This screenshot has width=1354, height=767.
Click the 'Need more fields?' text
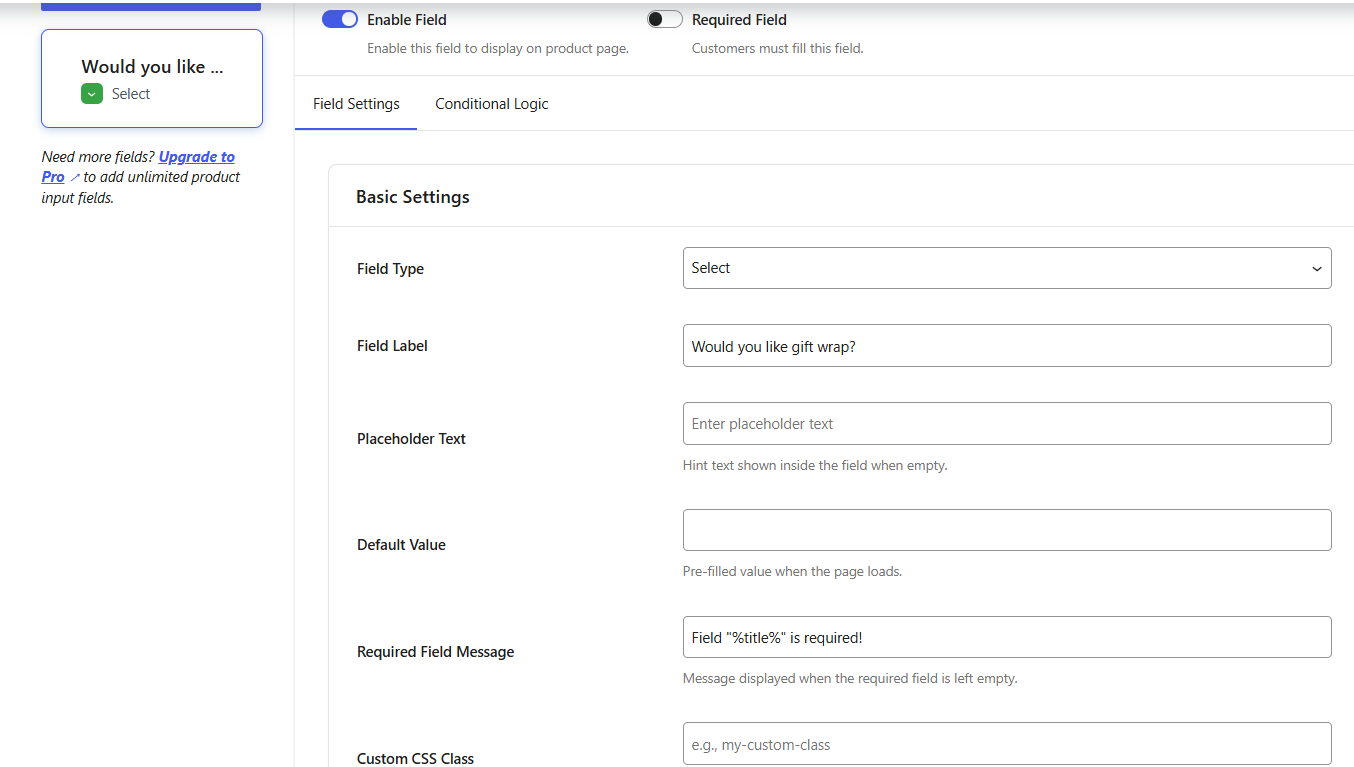click(x=98, y=157)
